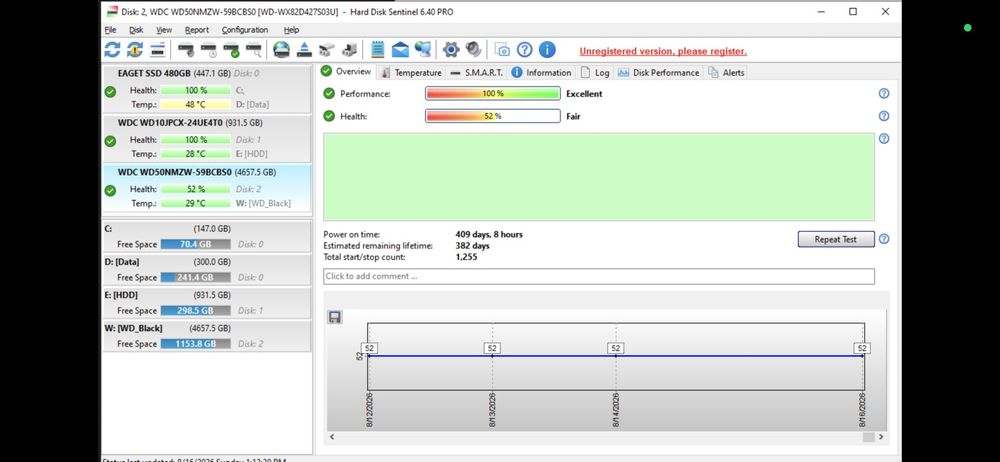Select the E: [HDD] partition entry
The image size is (1000, 462).
coord(207,303)
